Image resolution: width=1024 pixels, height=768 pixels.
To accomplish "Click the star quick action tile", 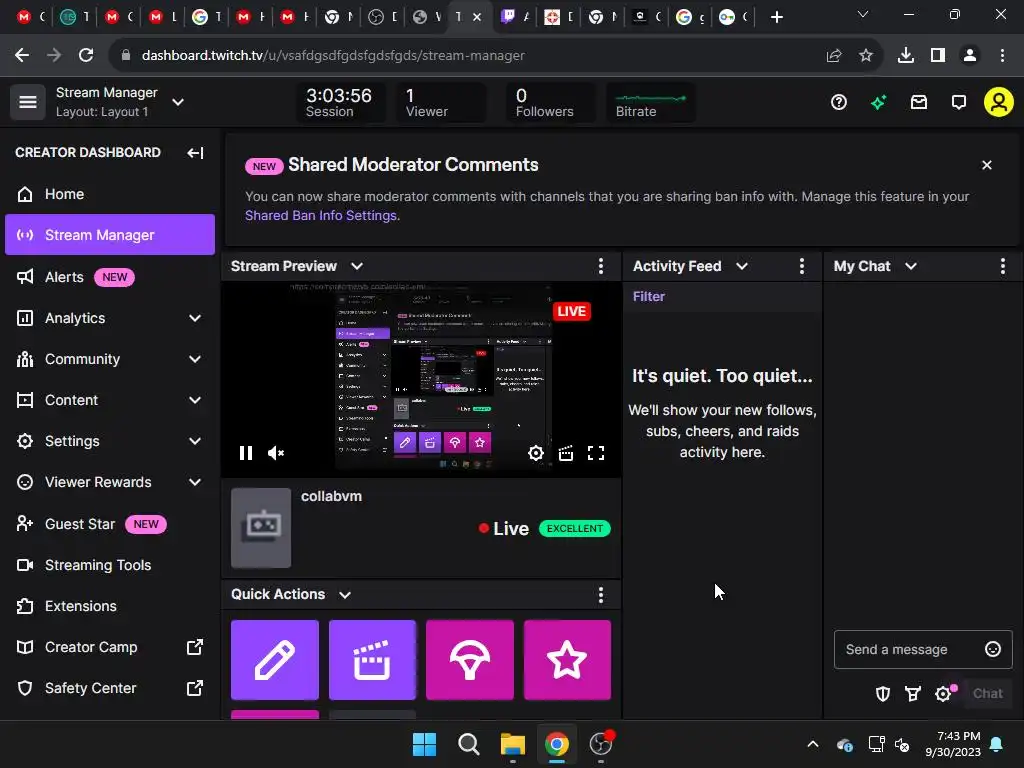I will 567,660.
